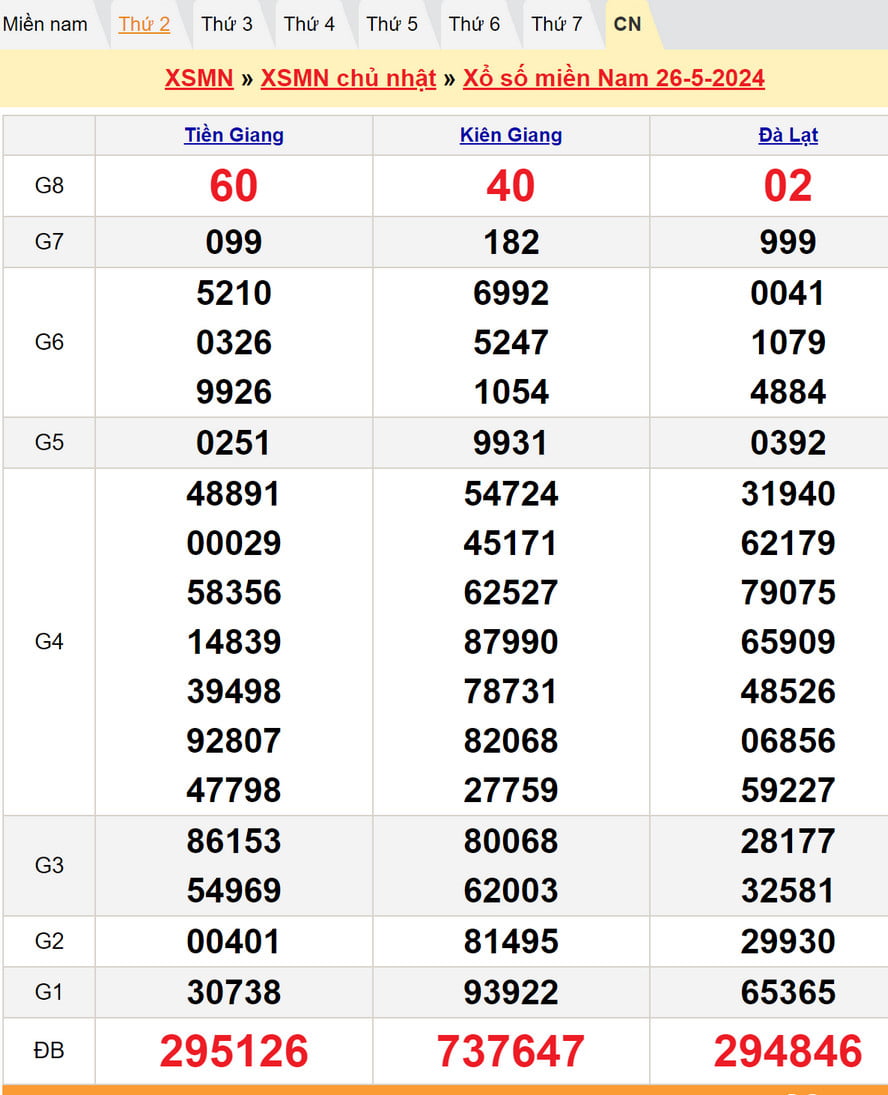Screen dimensions: 888x1095
Task: Select Tiền Giang special prize 295126
Action: point(234,1051)
